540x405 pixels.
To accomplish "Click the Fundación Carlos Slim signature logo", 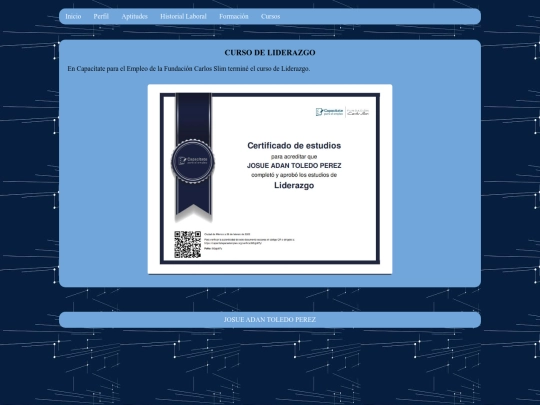I will coord(358,112).
